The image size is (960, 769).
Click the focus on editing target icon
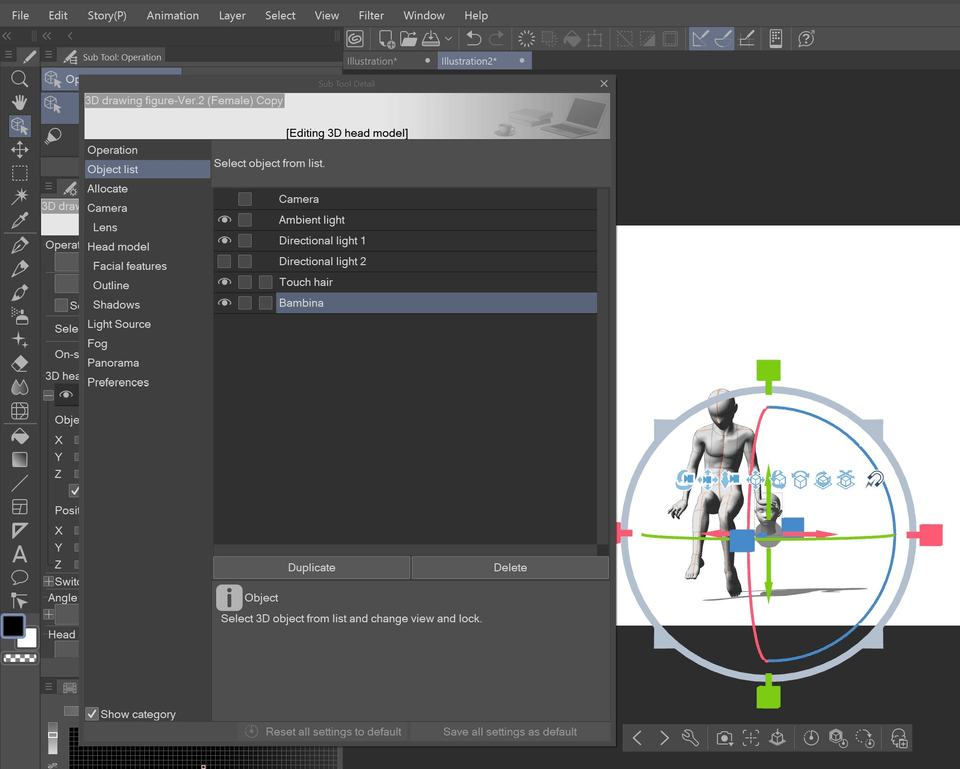tap(751, 738)
